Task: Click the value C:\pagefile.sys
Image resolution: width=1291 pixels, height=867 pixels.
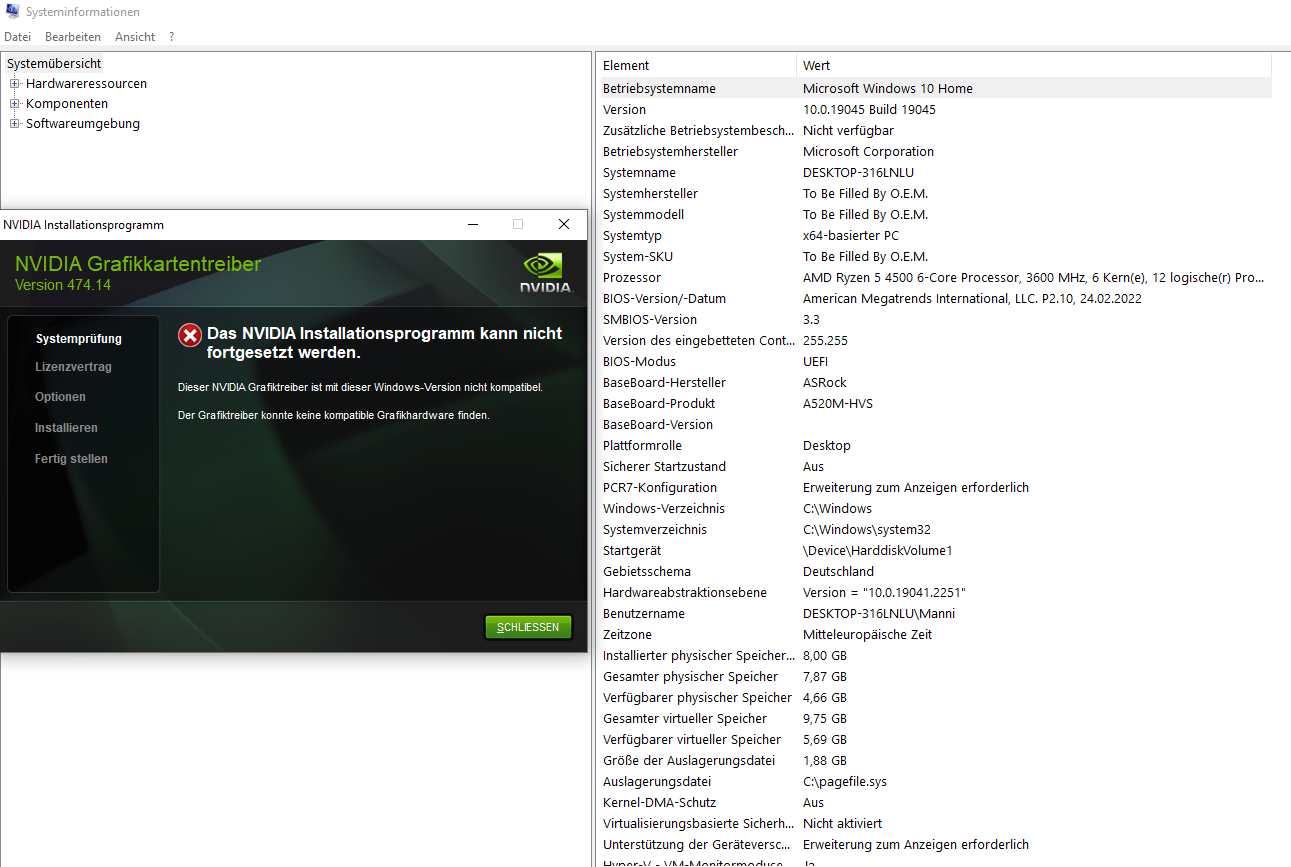Action: click(845, 782)
